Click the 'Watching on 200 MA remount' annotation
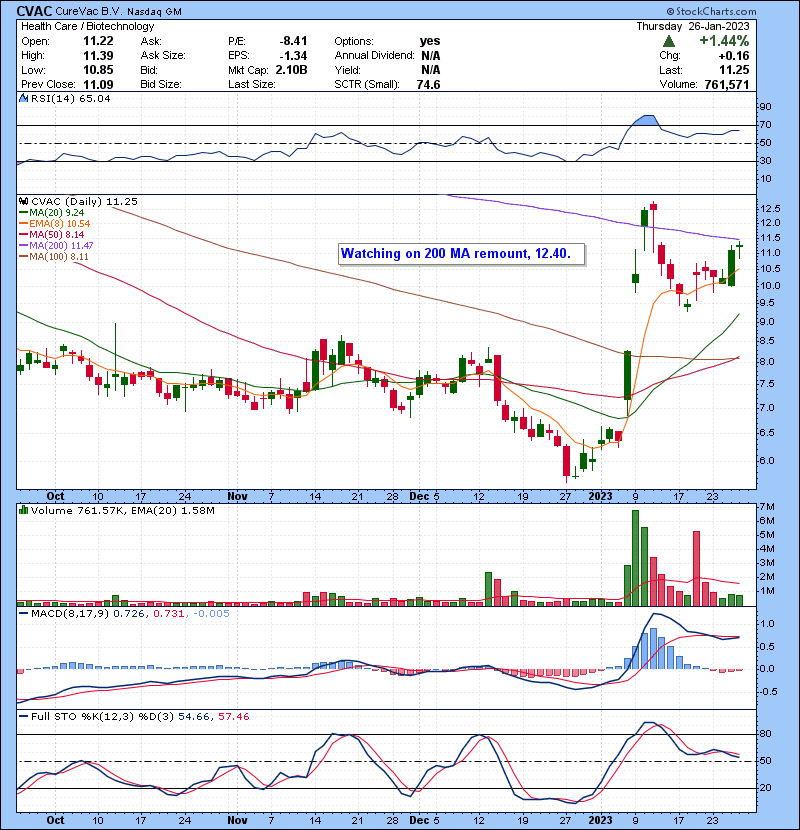This screenshot has width=800, height=830. click(456, 254)
